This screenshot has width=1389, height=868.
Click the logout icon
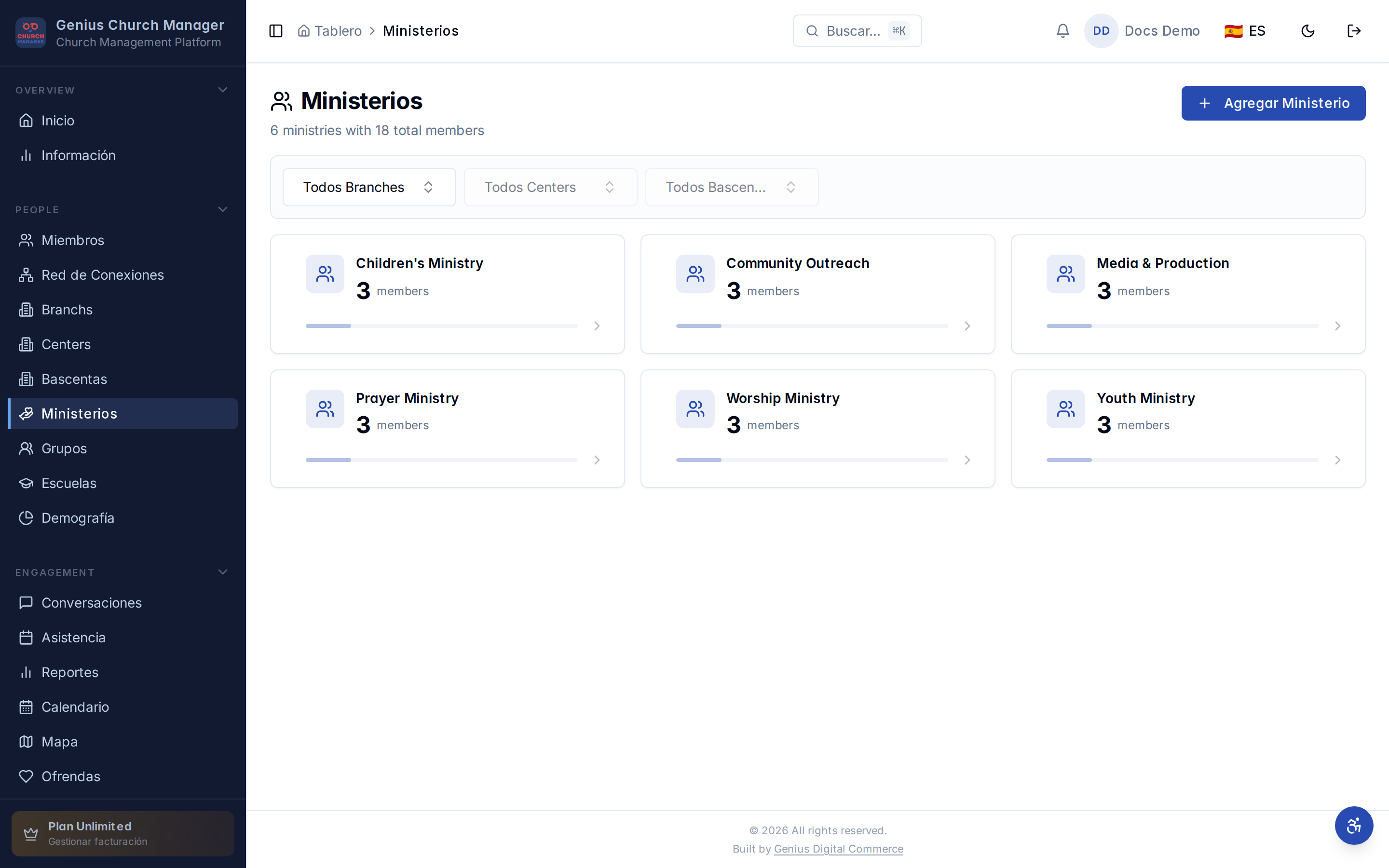point(1354,31)
